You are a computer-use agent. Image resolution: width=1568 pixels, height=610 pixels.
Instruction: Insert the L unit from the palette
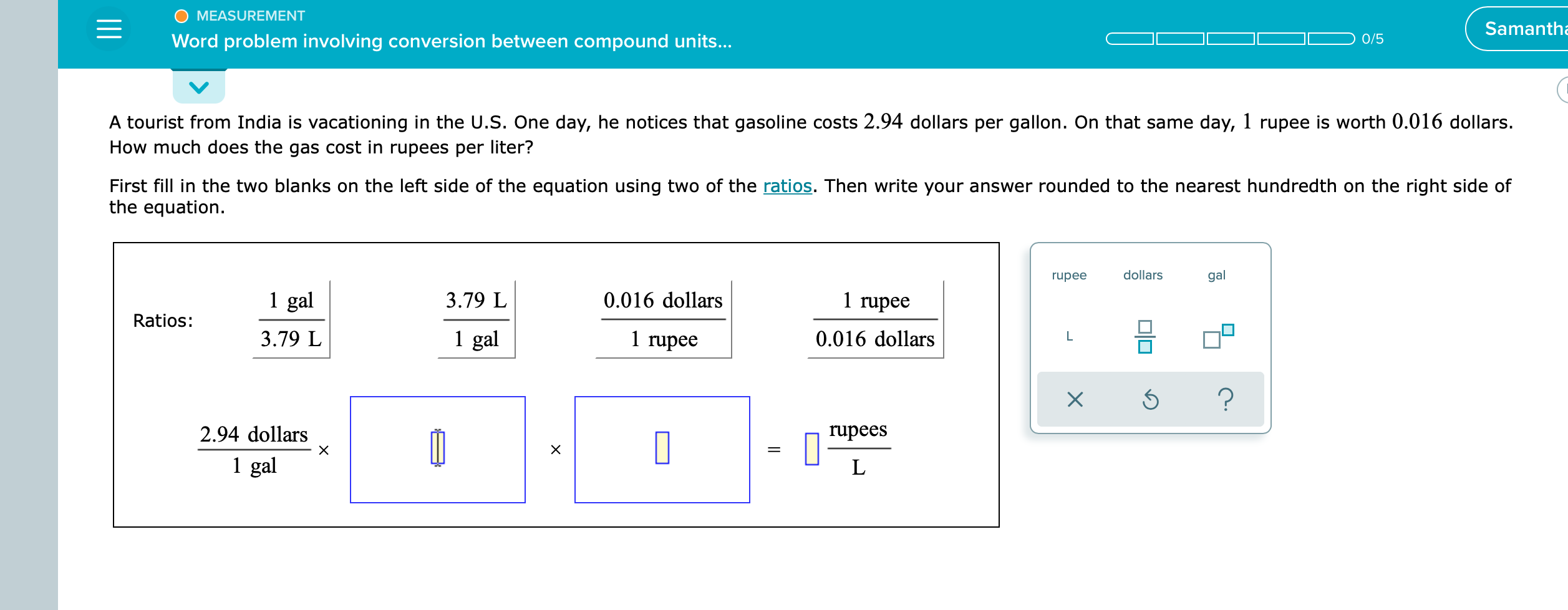tap(1068, 337)
